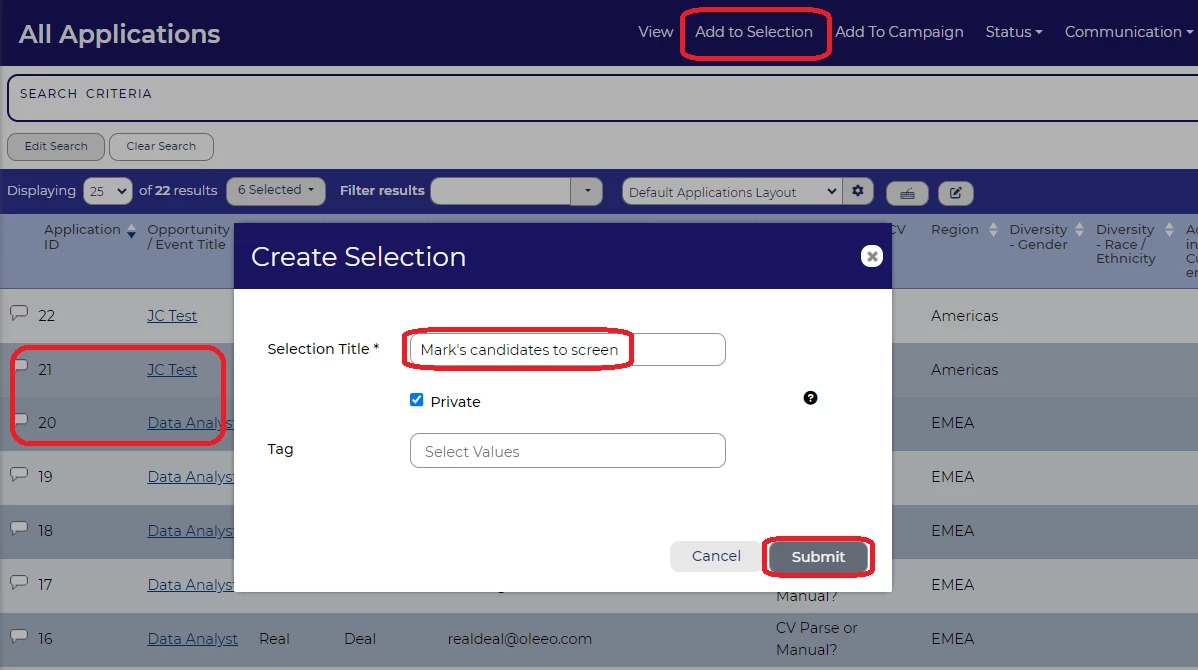Open comment bubble for application 22

click(19, 314)
